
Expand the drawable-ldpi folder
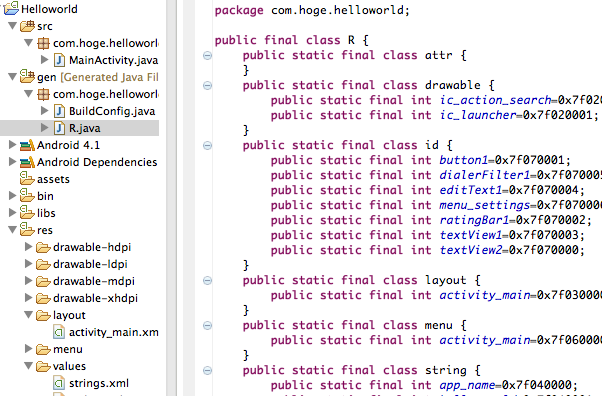click(x=28, y=263)
